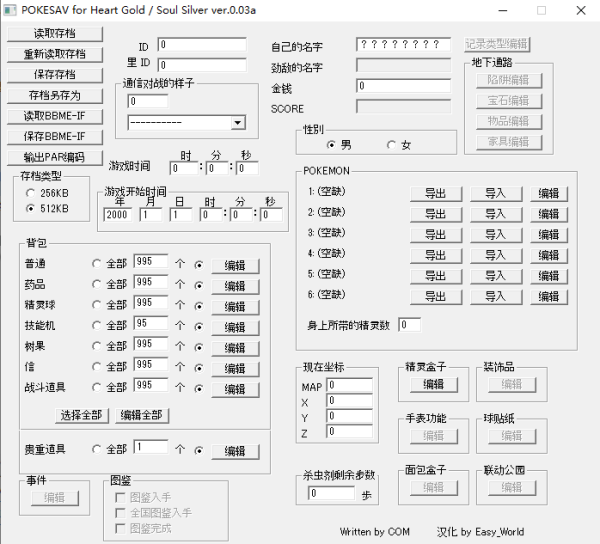Viewport: 600px width, 544px height.
Task: Edit Pokemon slot 6
Action: click(x=549, y=297)
